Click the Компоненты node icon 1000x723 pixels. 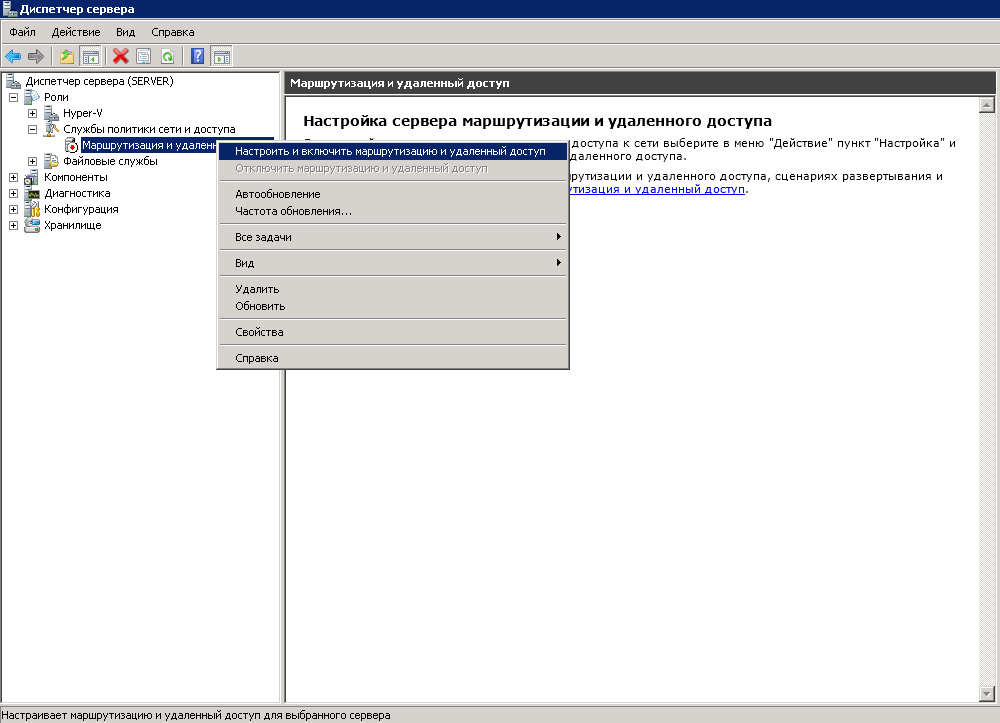coord(32,177)
